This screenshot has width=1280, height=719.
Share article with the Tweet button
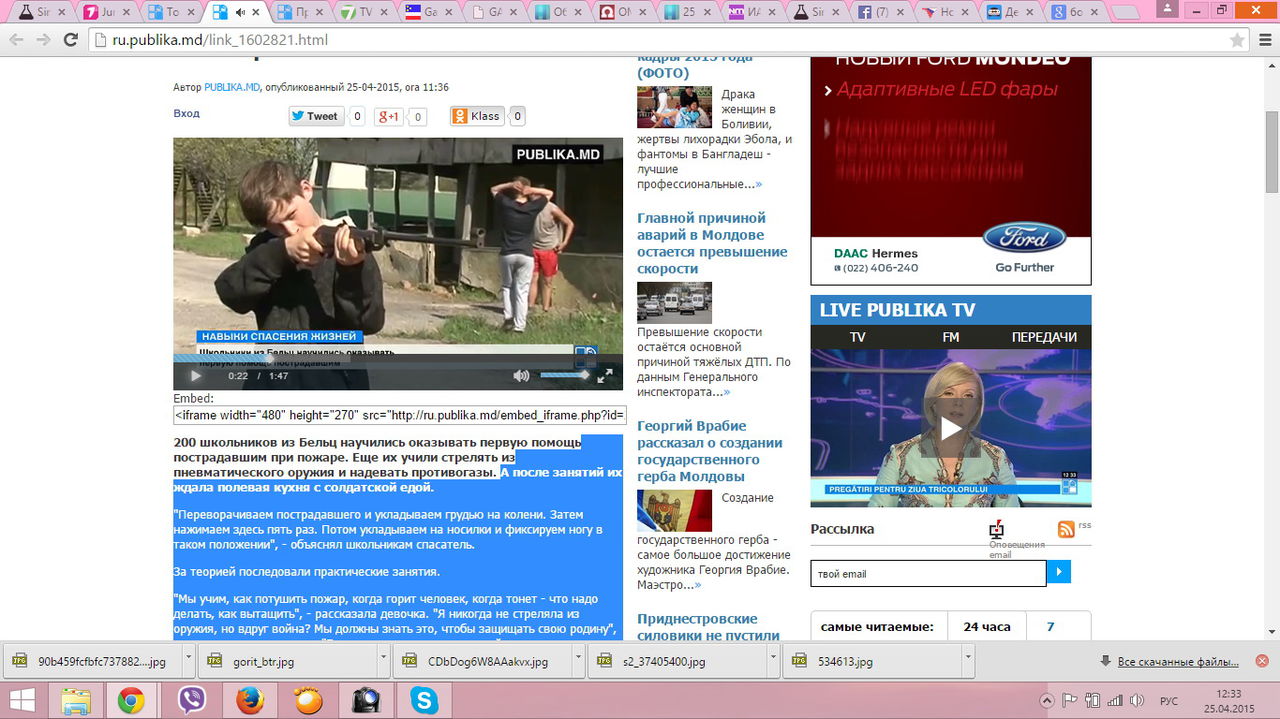point(315,116)
